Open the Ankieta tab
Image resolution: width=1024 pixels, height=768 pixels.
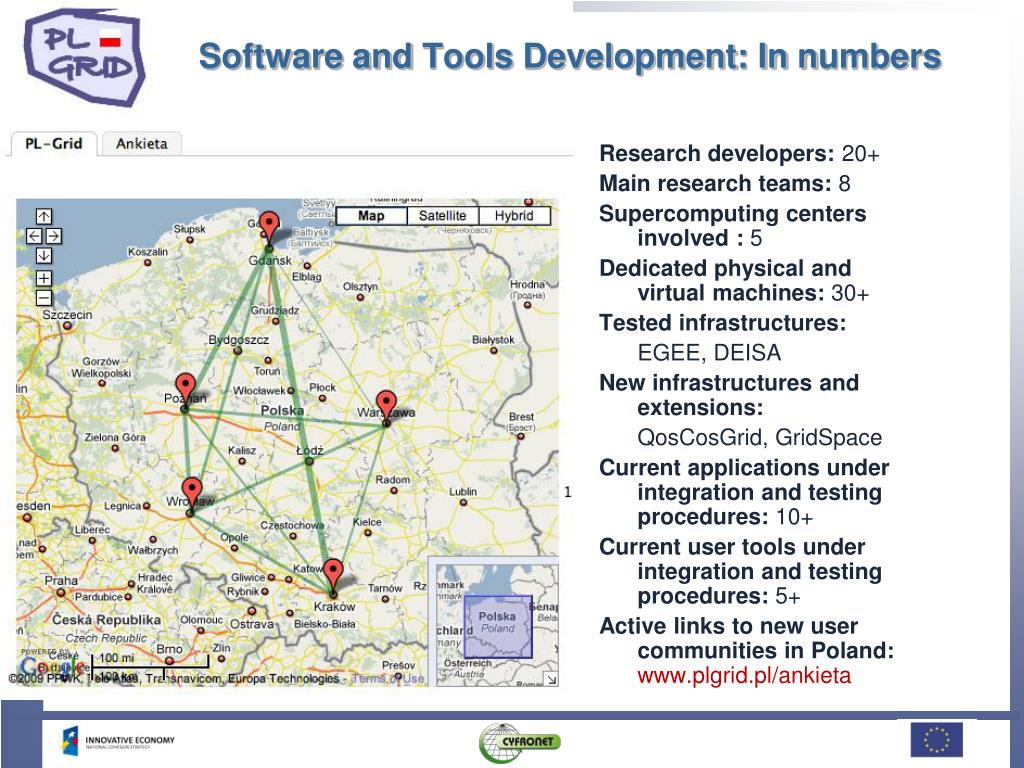(142, 144)
